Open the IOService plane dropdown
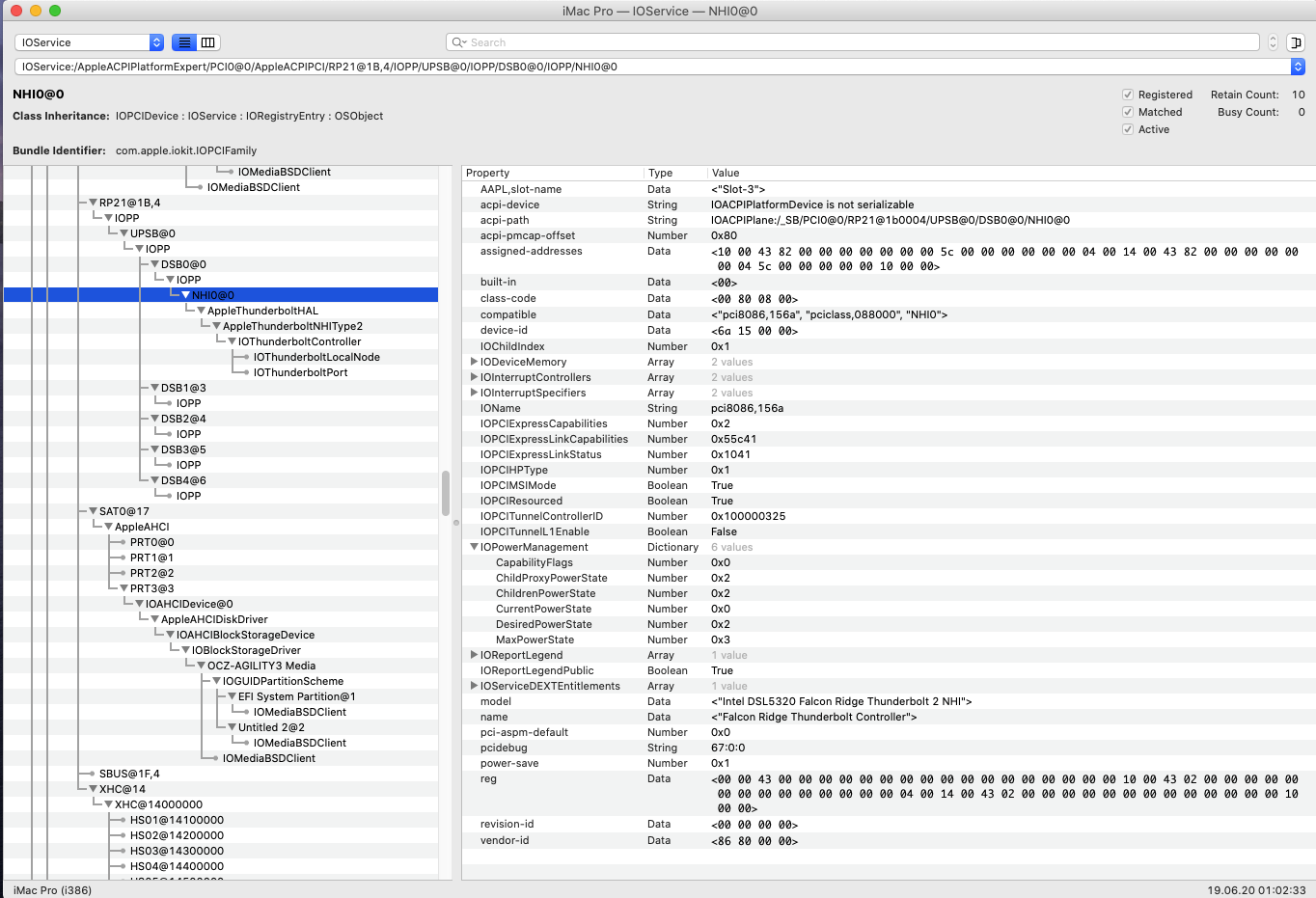 (90, 42)
